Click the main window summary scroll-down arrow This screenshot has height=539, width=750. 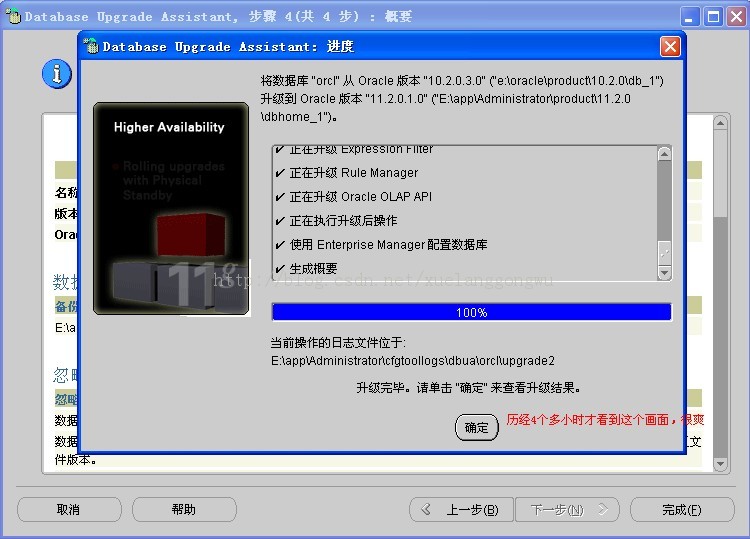(x=720, y=464)
